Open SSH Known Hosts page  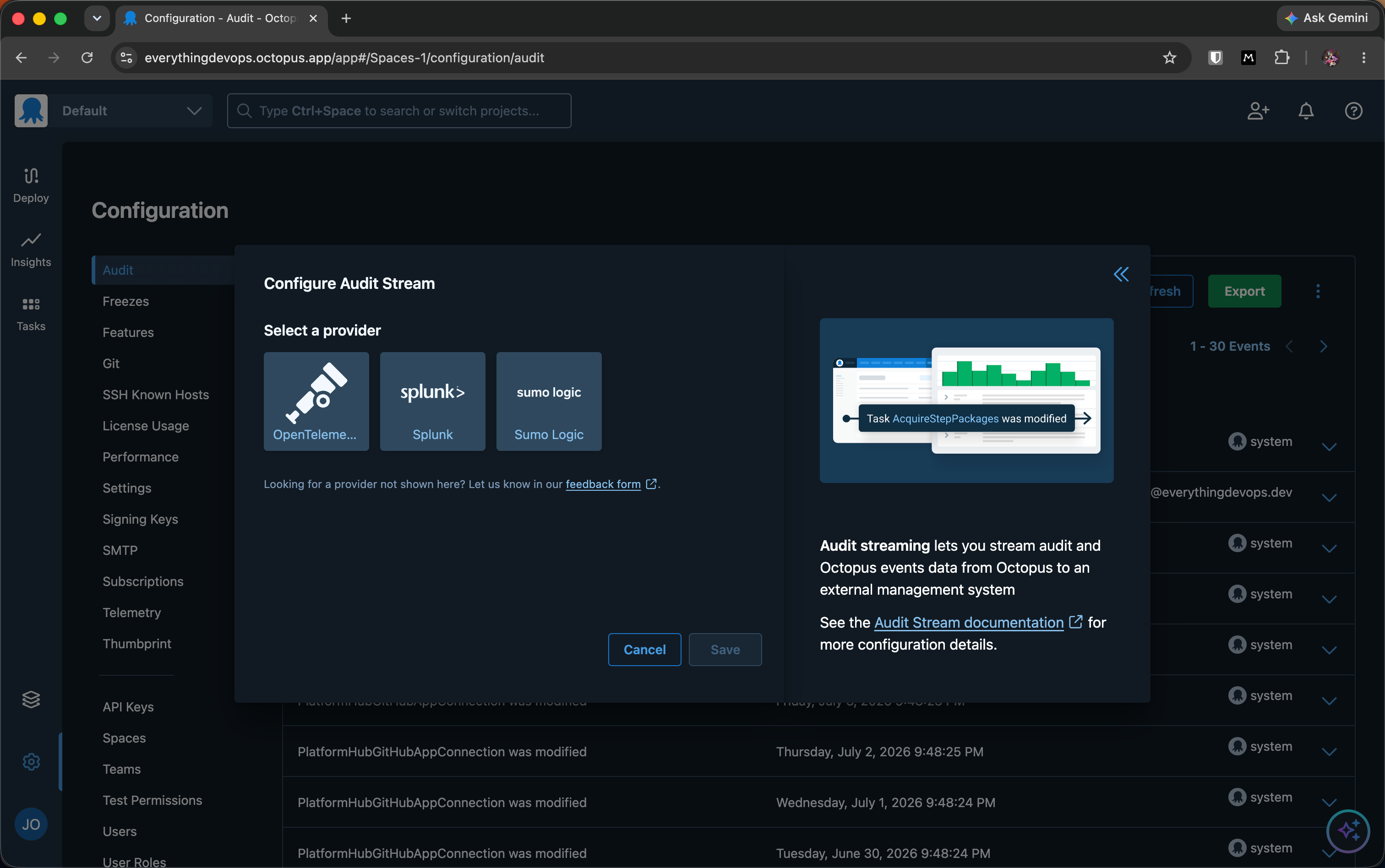(x=156, y=394)
